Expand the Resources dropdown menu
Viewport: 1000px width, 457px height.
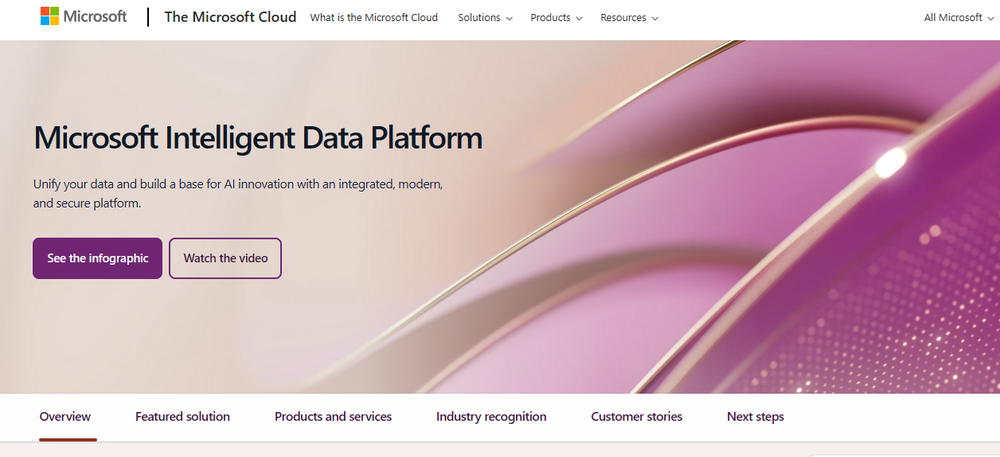coord(629,18)
